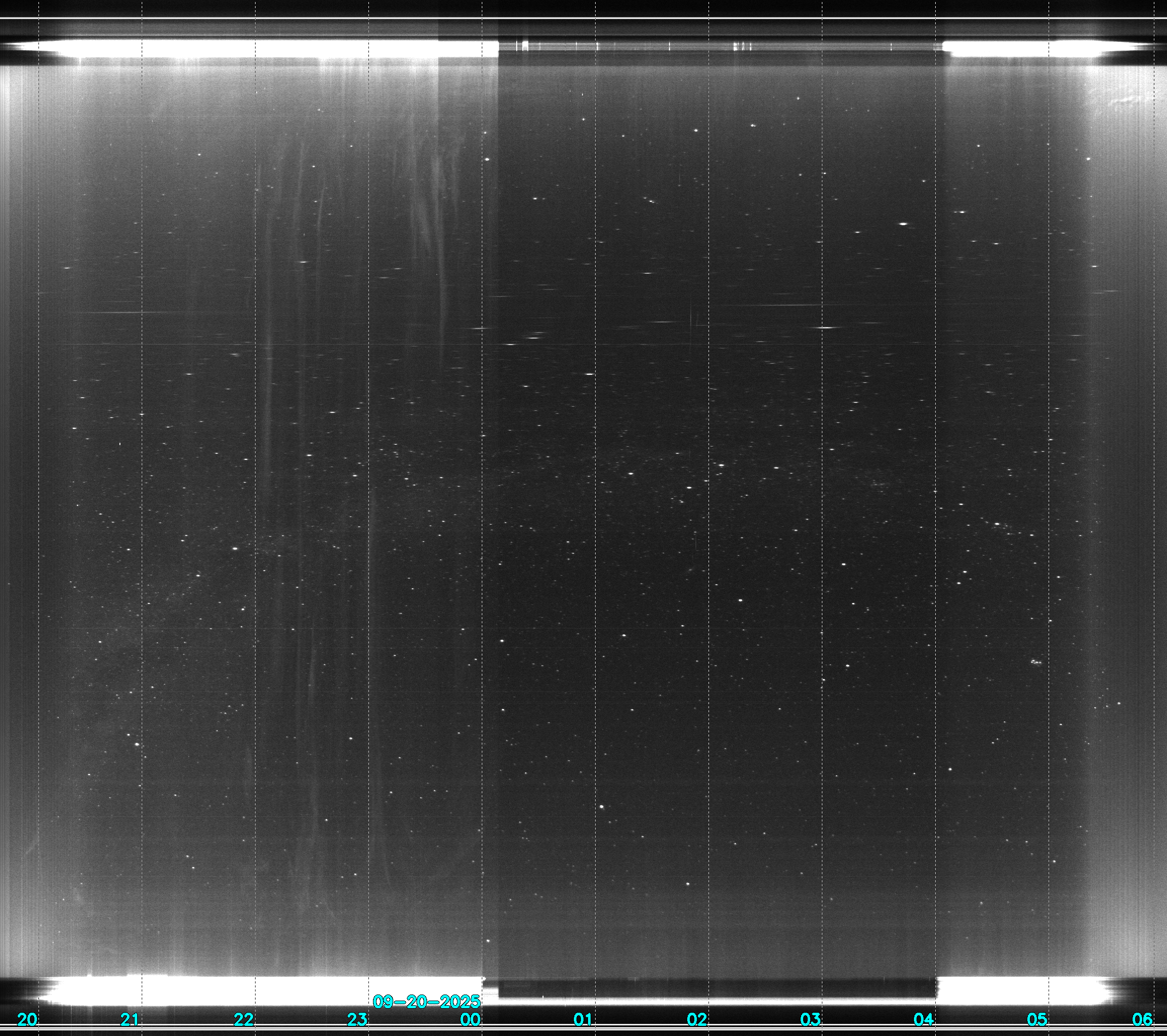Screen dimensions: 1167x1036
Task: Click the wispy cloud in top-right corner
Action: (1123, 101)
